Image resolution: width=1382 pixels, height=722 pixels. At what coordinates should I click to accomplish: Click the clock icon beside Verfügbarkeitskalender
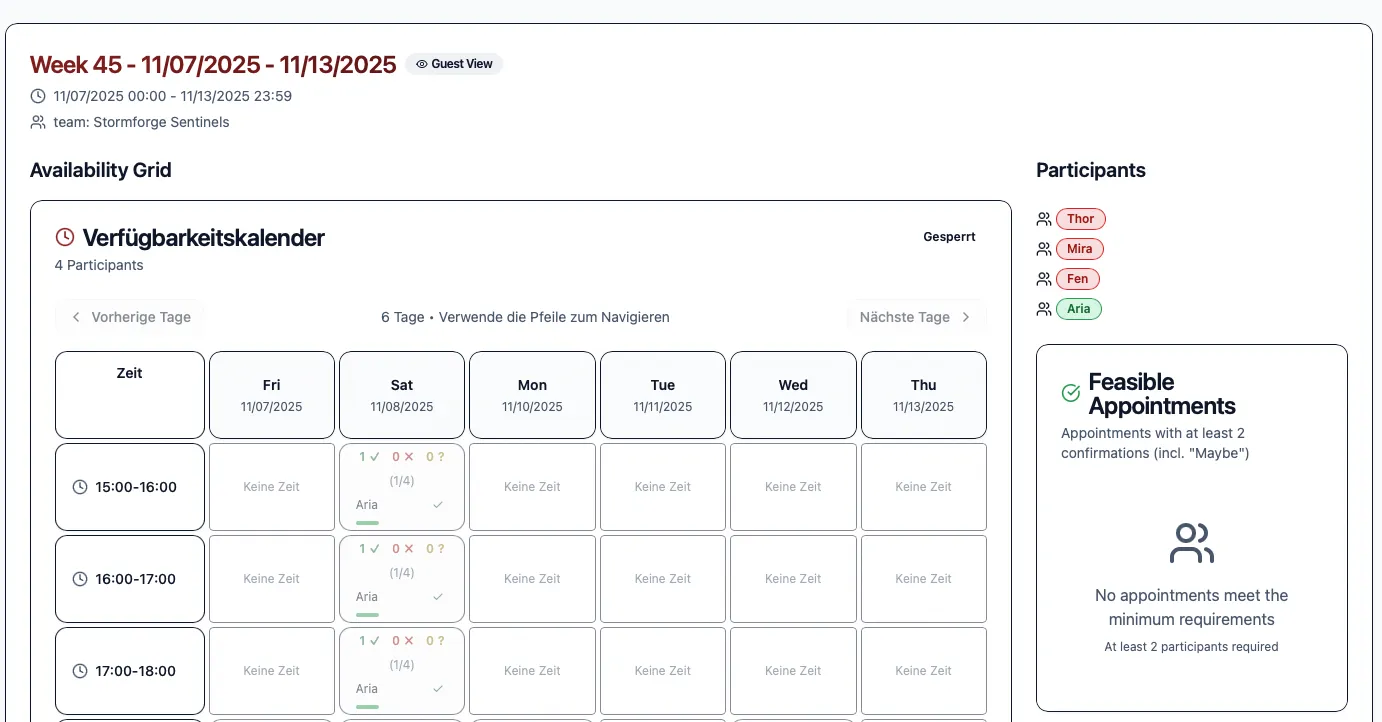coord(65,238)
